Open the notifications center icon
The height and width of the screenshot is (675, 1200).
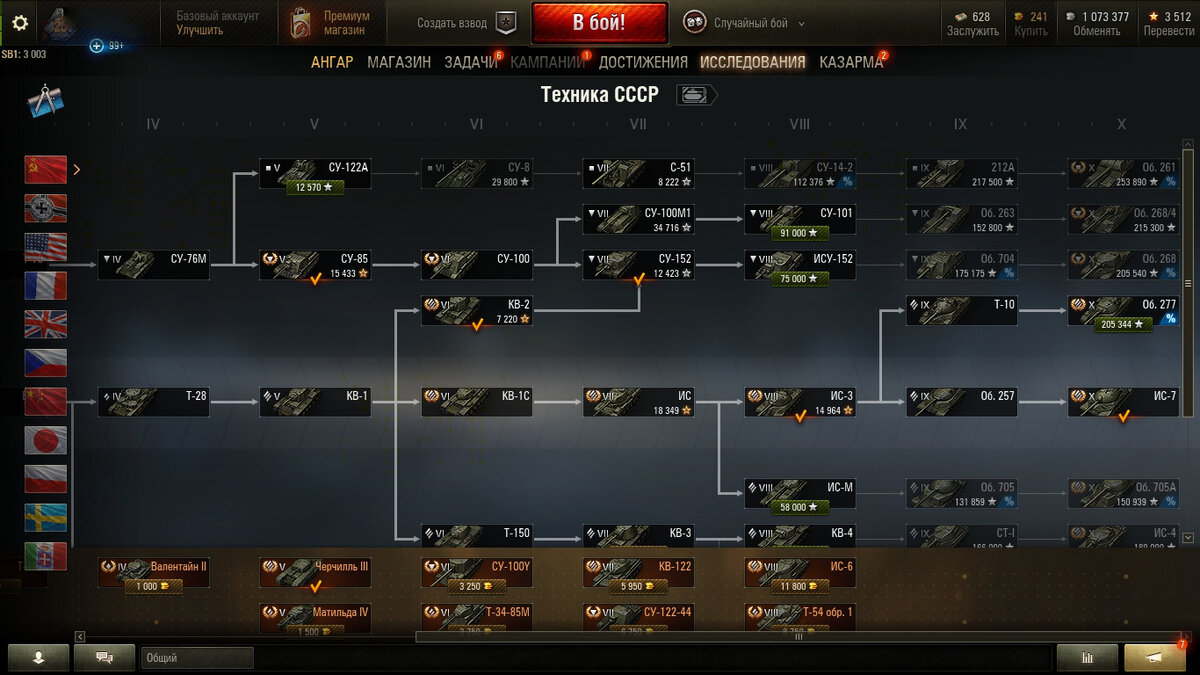pyautogui.click(x=1155, y=657)
